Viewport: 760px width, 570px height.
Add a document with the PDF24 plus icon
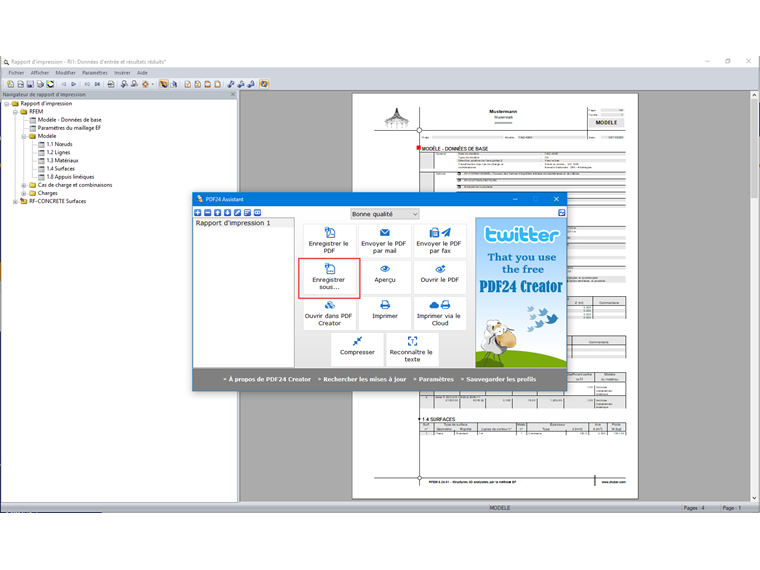pyautogui.click(x=198, y=213)
